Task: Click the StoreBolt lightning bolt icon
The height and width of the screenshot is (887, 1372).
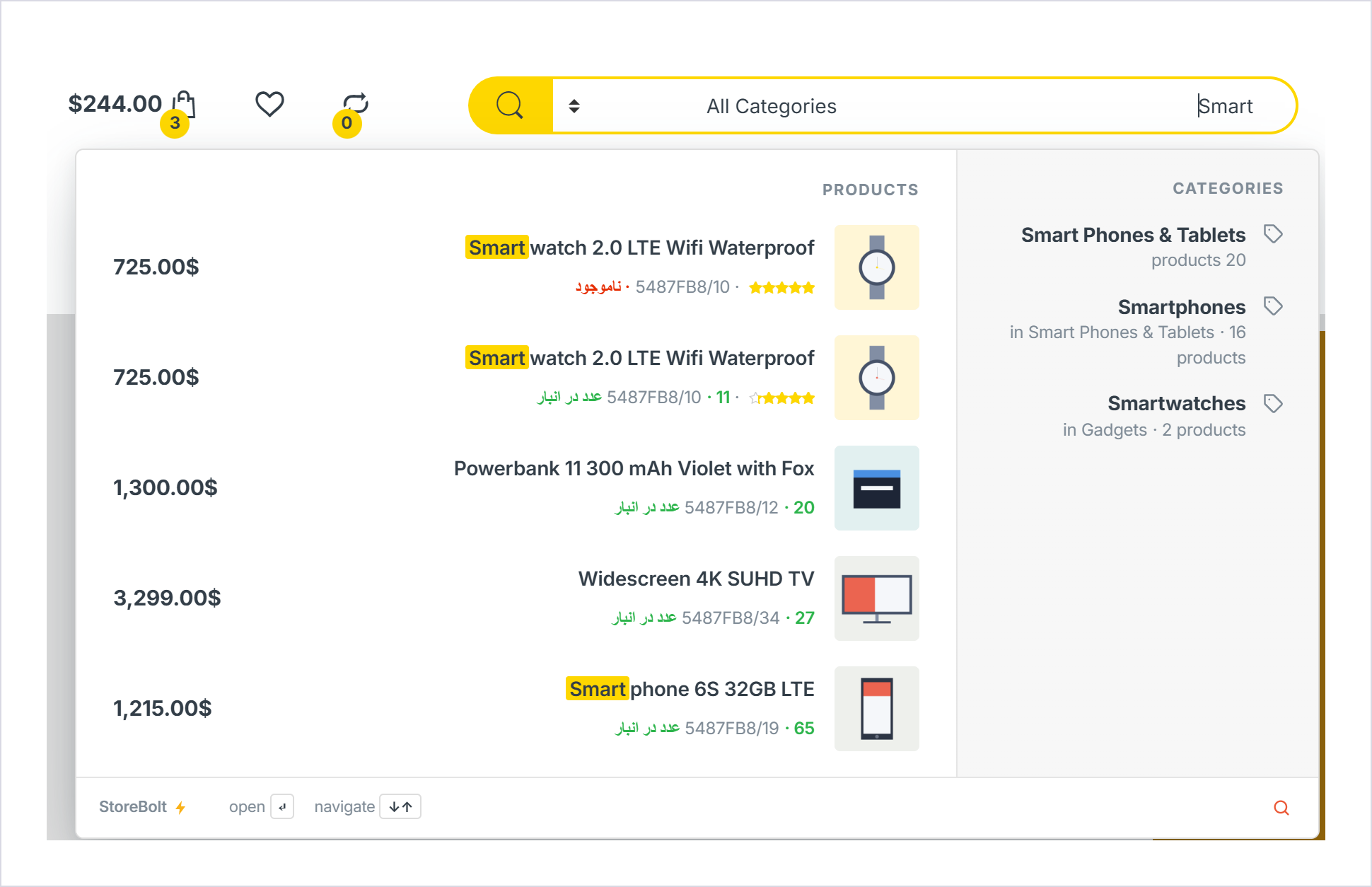Action: (x=181, y=808)
